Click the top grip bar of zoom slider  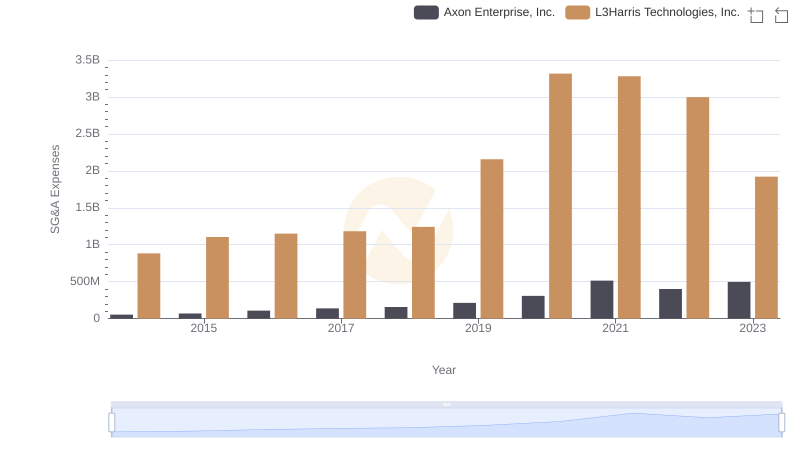[446, 404]
